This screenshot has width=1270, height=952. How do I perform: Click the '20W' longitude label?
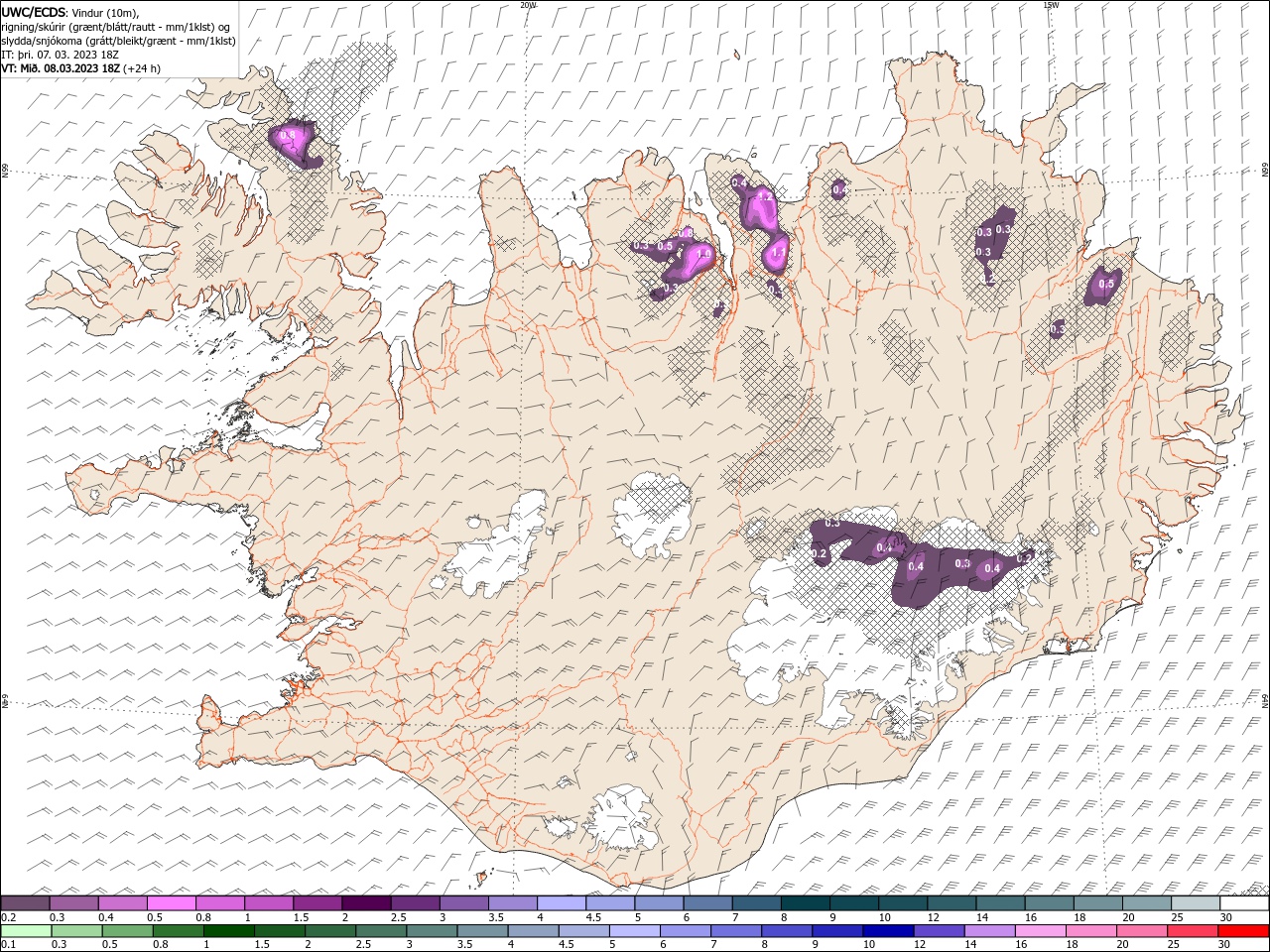(x=528, y=5)
